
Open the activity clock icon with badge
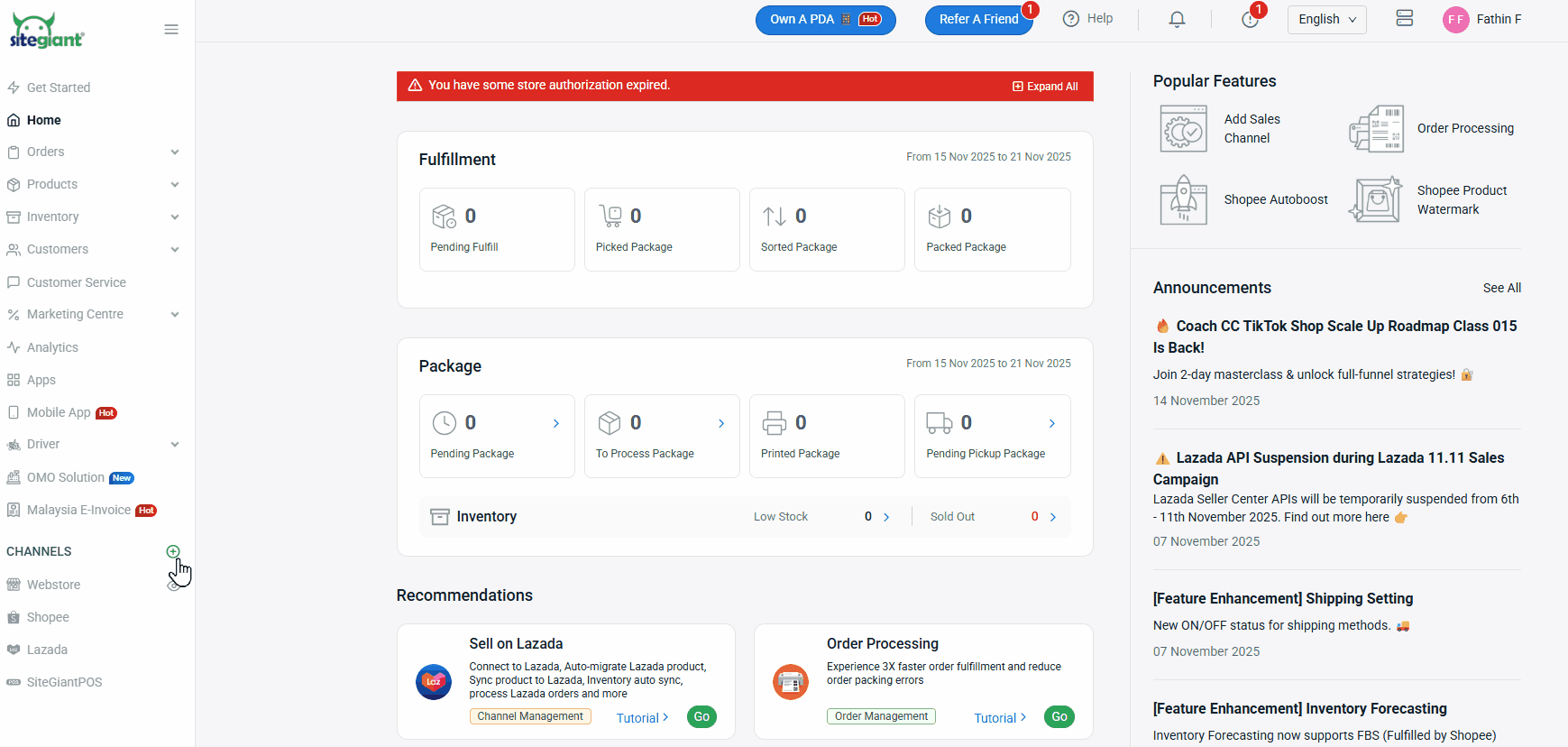[x=1250, y=19]
